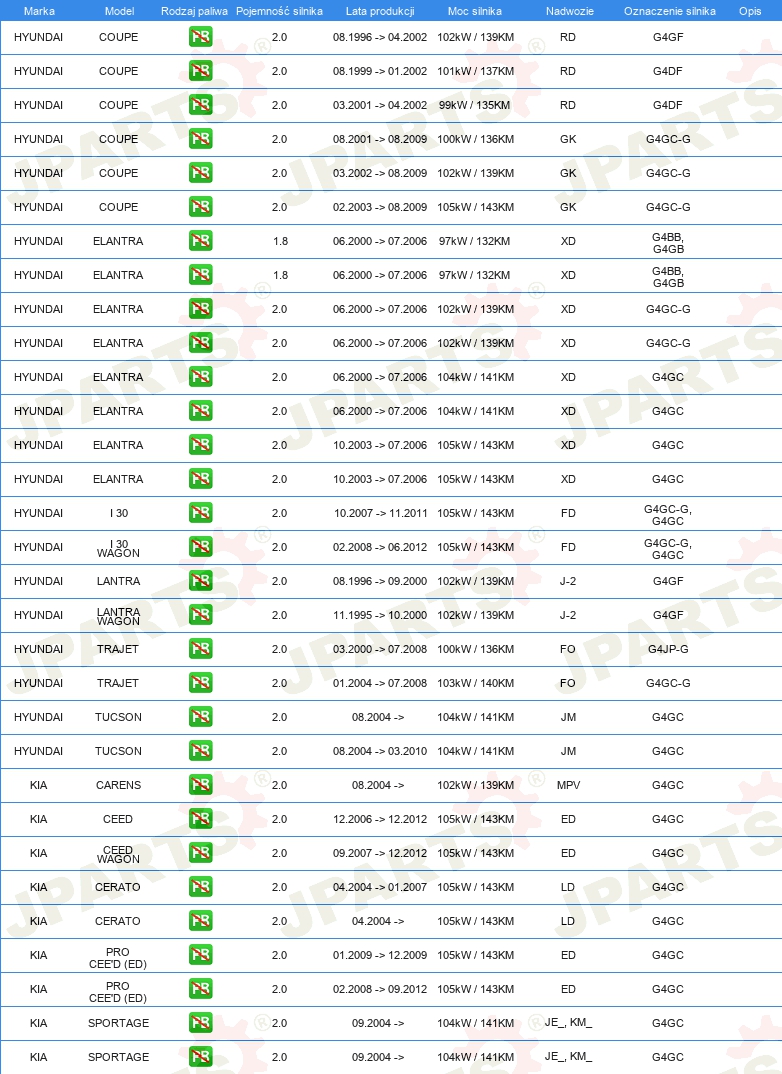782x1074 pixels.
Task: Click the fuel icon in the KIA CARENS row
Action: tap(201, 785)
